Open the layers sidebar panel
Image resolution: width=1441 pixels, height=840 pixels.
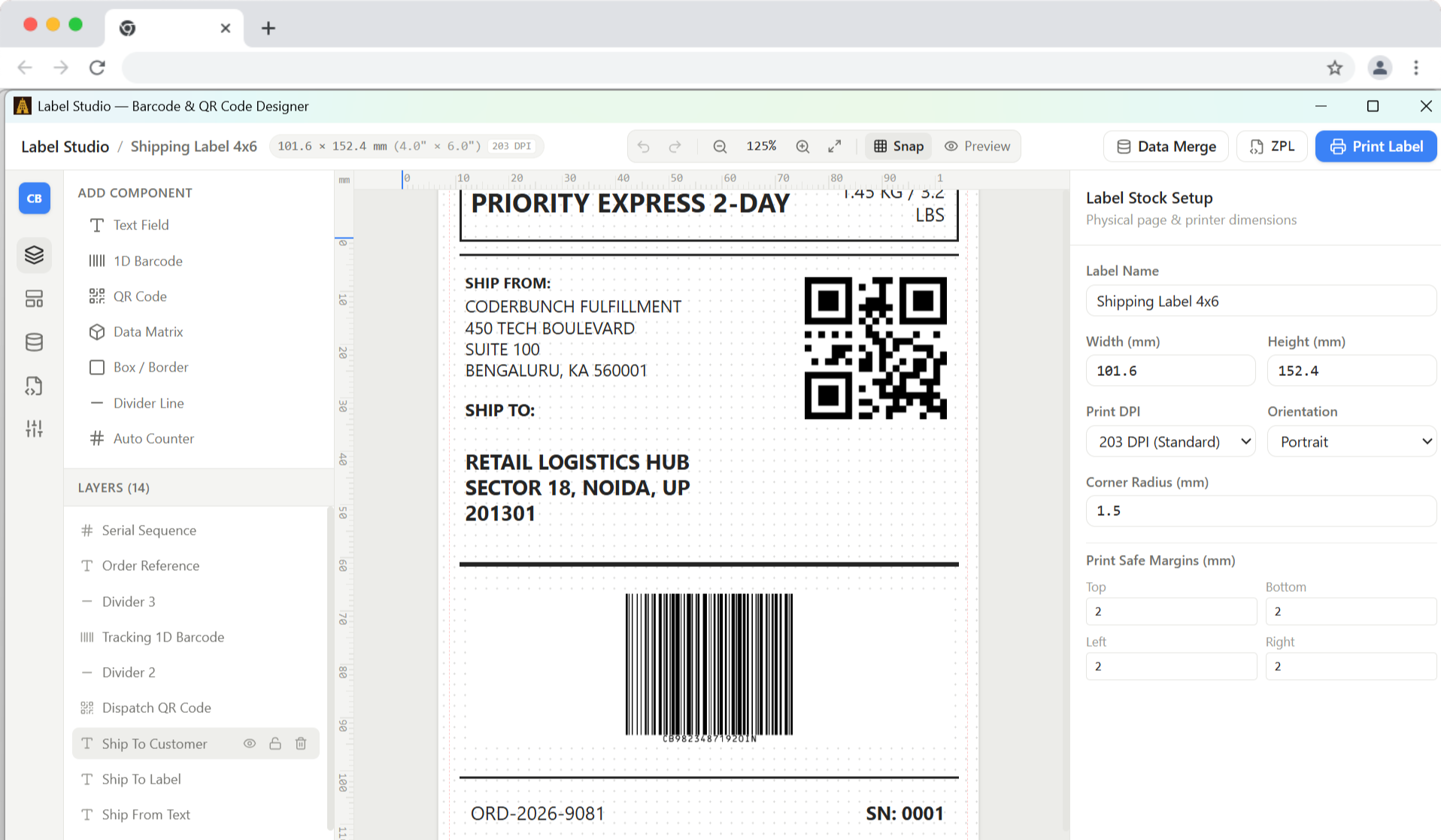click(34, 255)
